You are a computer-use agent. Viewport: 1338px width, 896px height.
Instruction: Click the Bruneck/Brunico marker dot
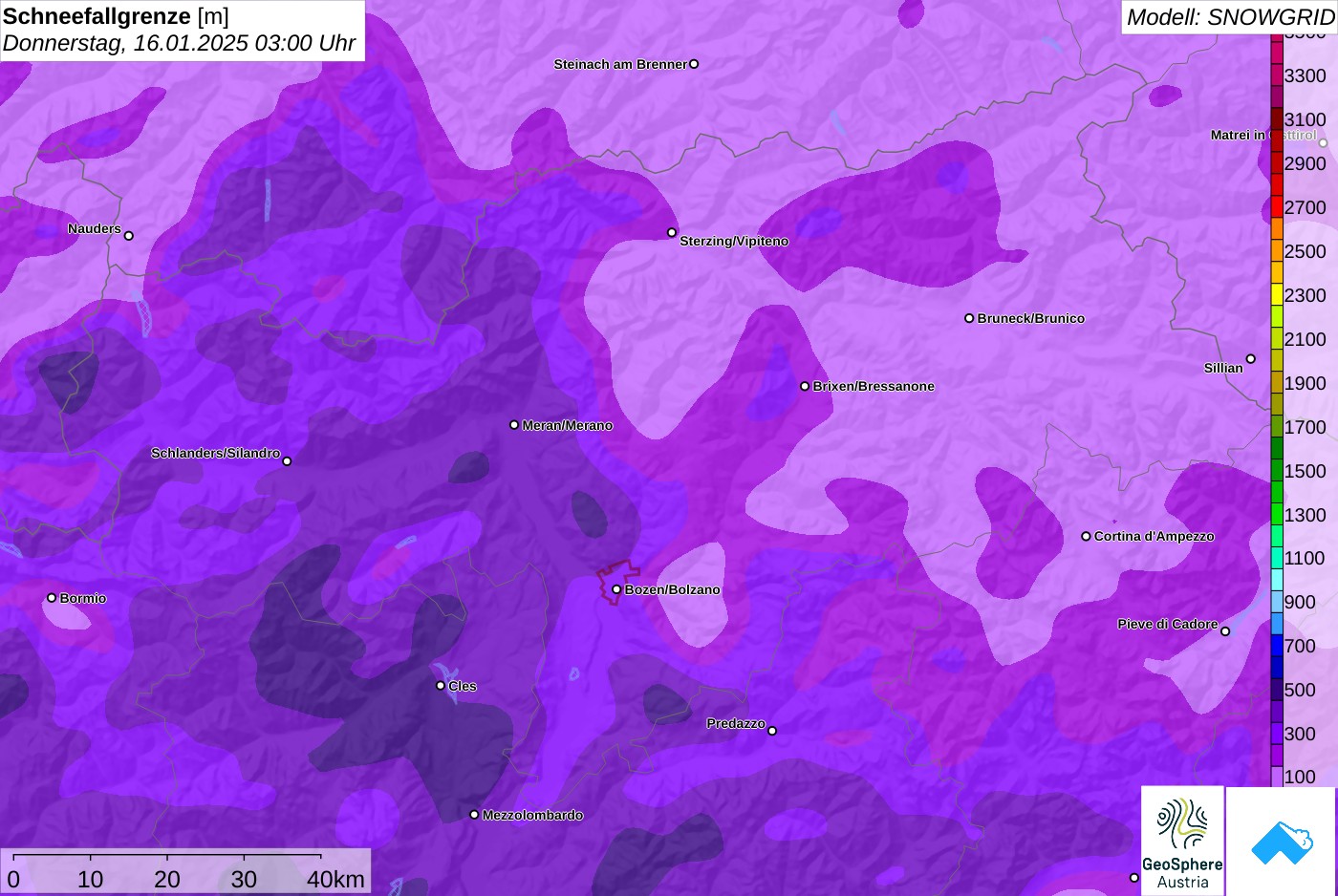pos(969,318)
